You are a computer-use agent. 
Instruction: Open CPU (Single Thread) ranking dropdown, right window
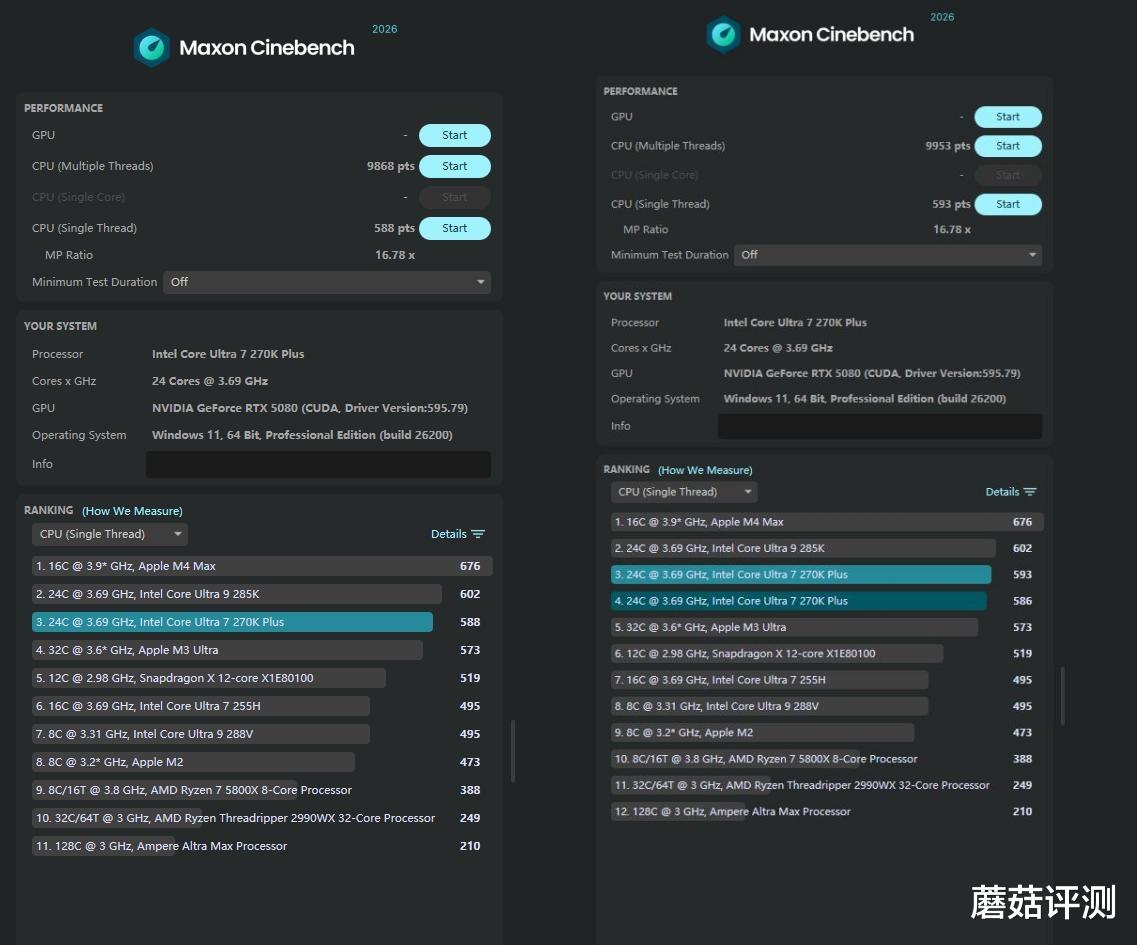pos(684,492)
